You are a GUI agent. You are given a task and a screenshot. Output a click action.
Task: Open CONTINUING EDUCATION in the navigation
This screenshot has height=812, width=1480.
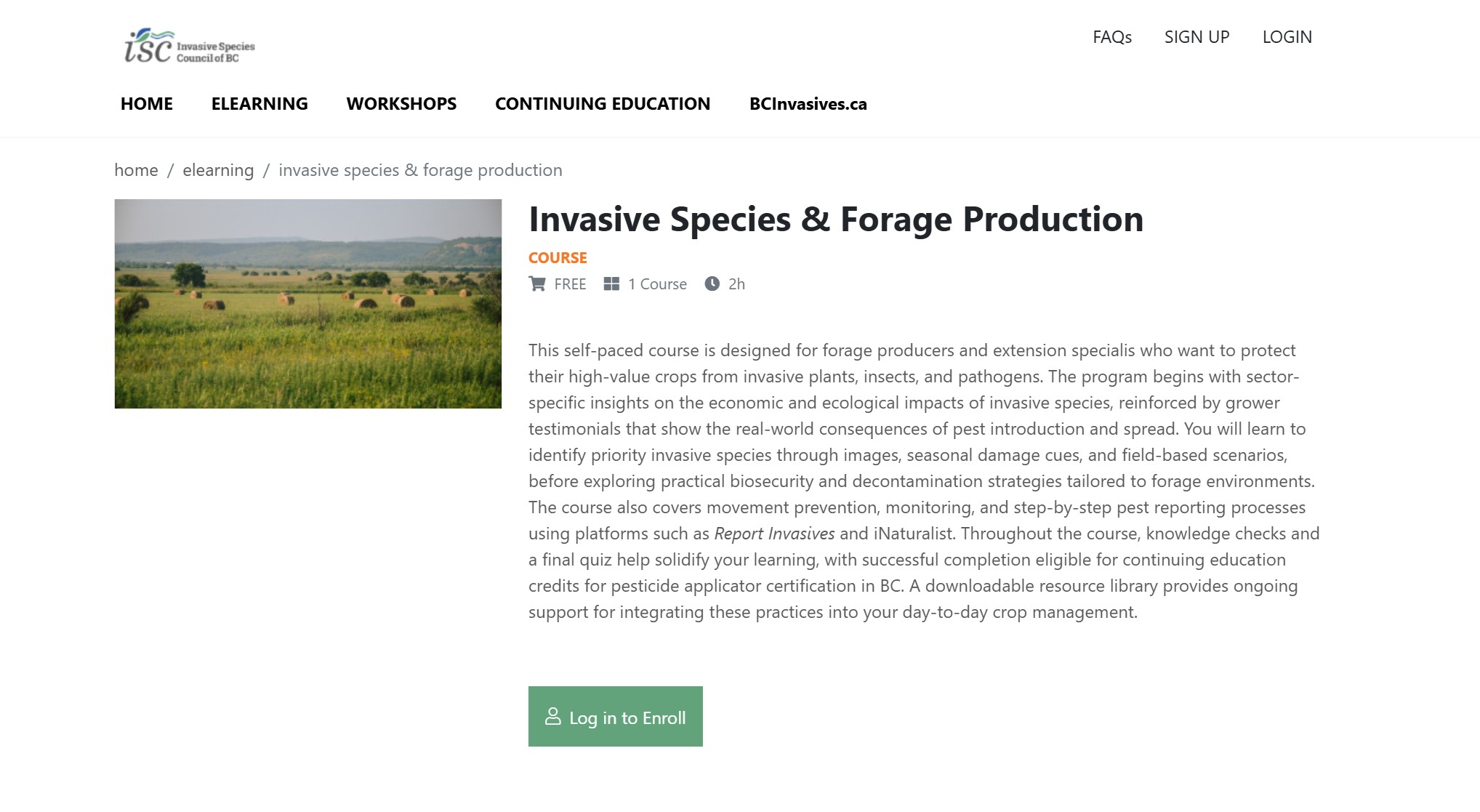(603, 104)
